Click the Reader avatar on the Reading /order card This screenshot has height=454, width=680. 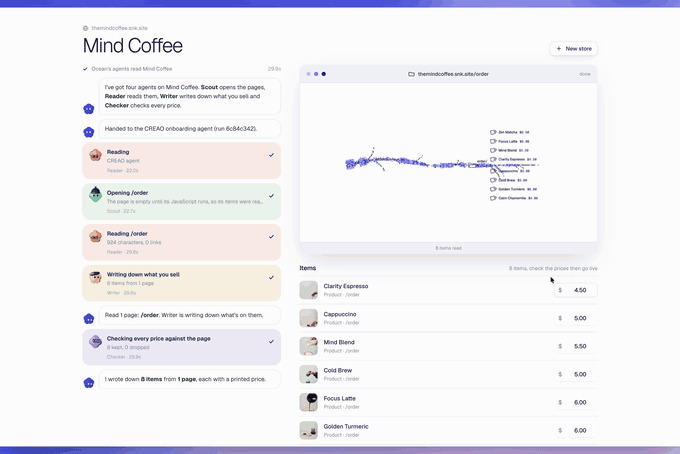click(x=95, y=236)
